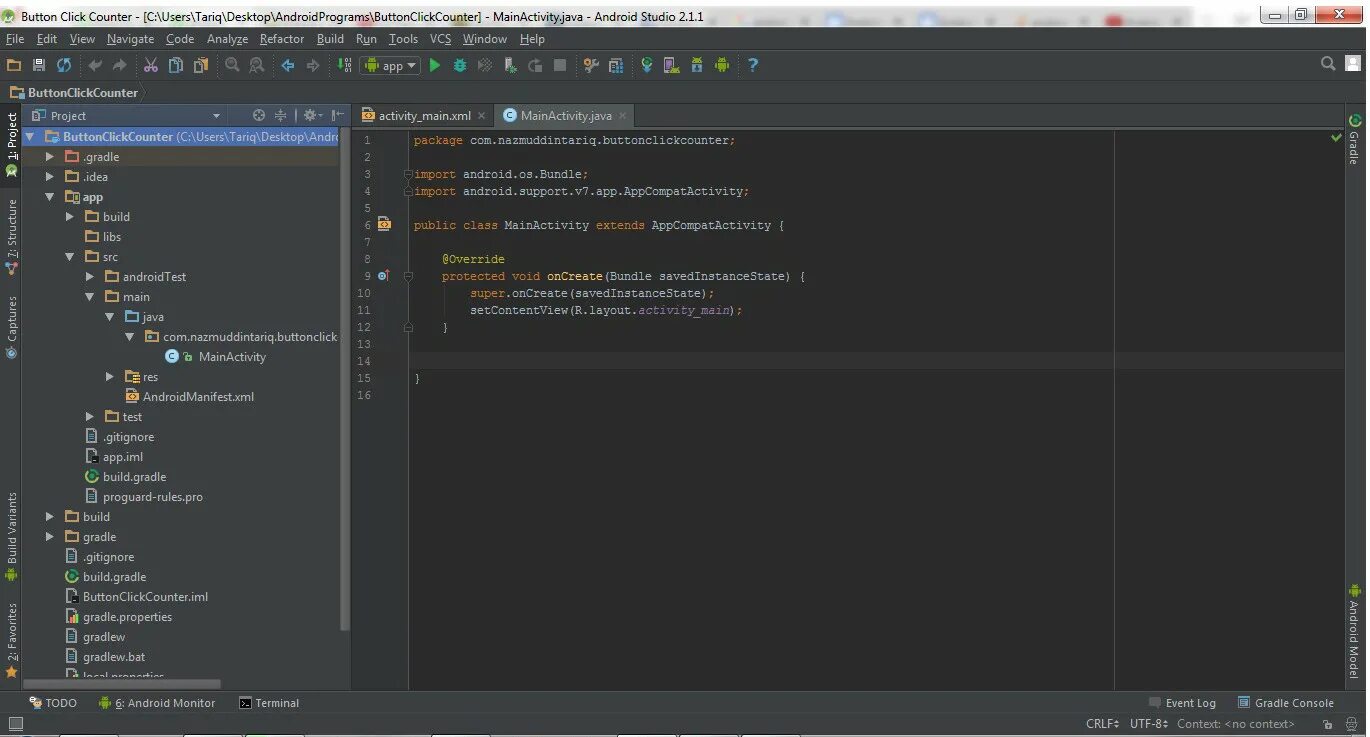Image resolution: width=1370 pixels, height=737 pixels.
Task: Click Scroll from Source target icon
Action: coord(259,116)
